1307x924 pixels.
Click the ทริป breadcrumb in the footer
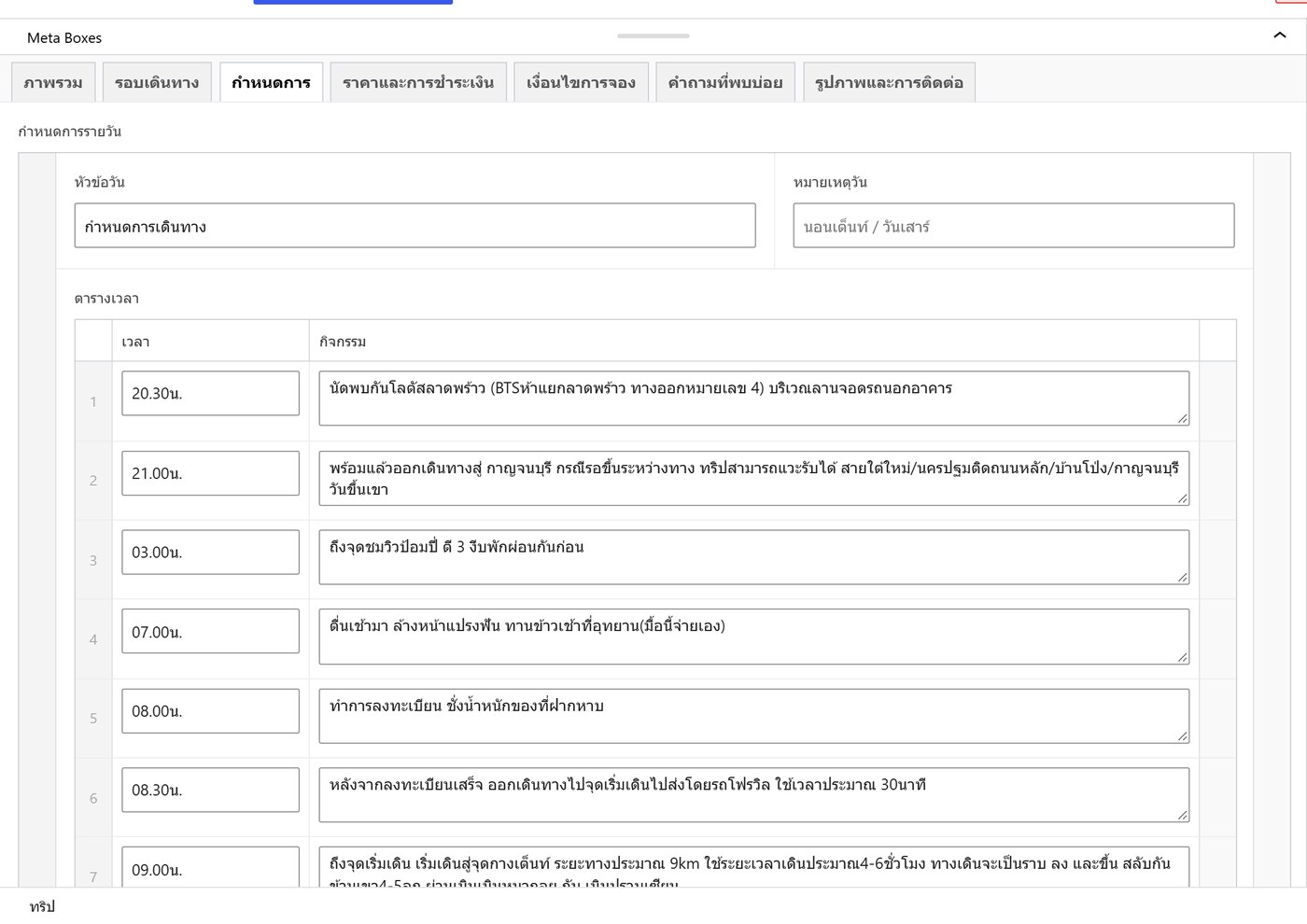[x=42, y=906]
